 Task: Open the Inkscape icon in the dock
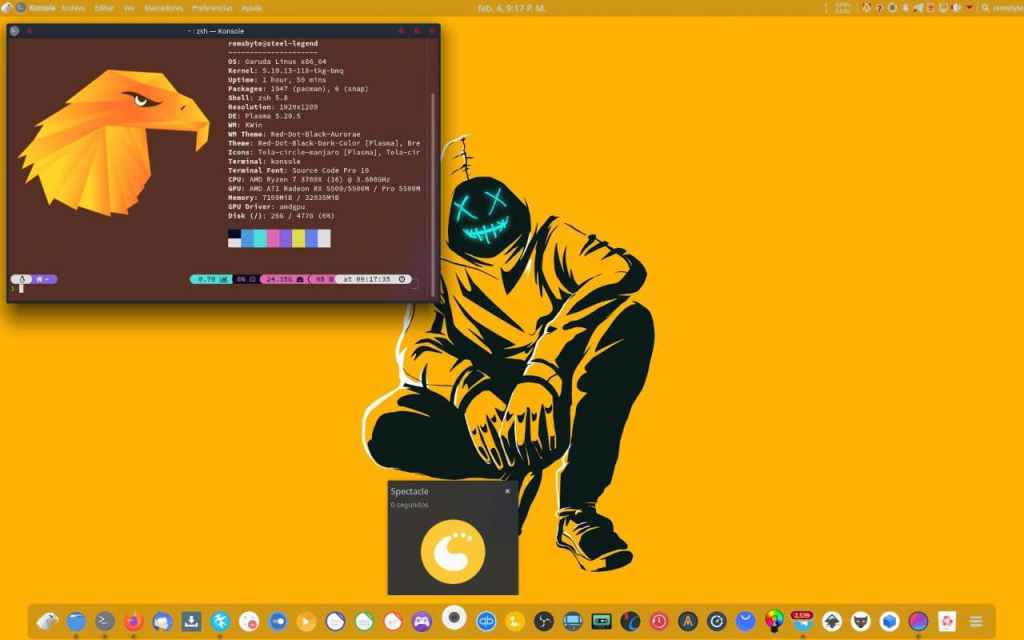click(x=832, y=621)
